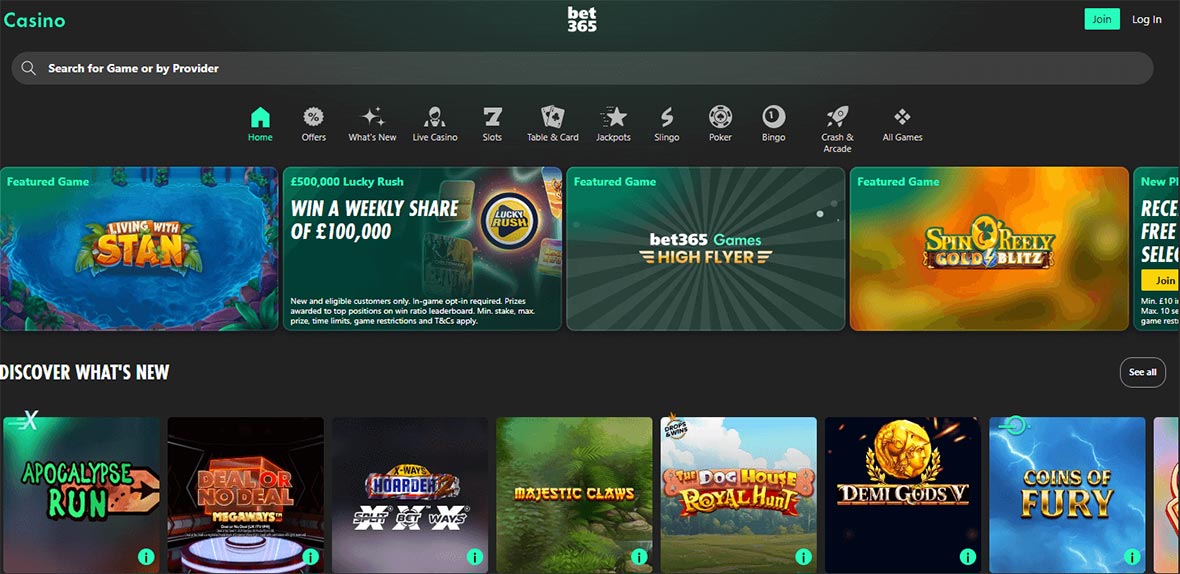This screenshot has width=1180, height=574.
Task: Show info for Coins of Fury
Action: [x=1132, y=557]
